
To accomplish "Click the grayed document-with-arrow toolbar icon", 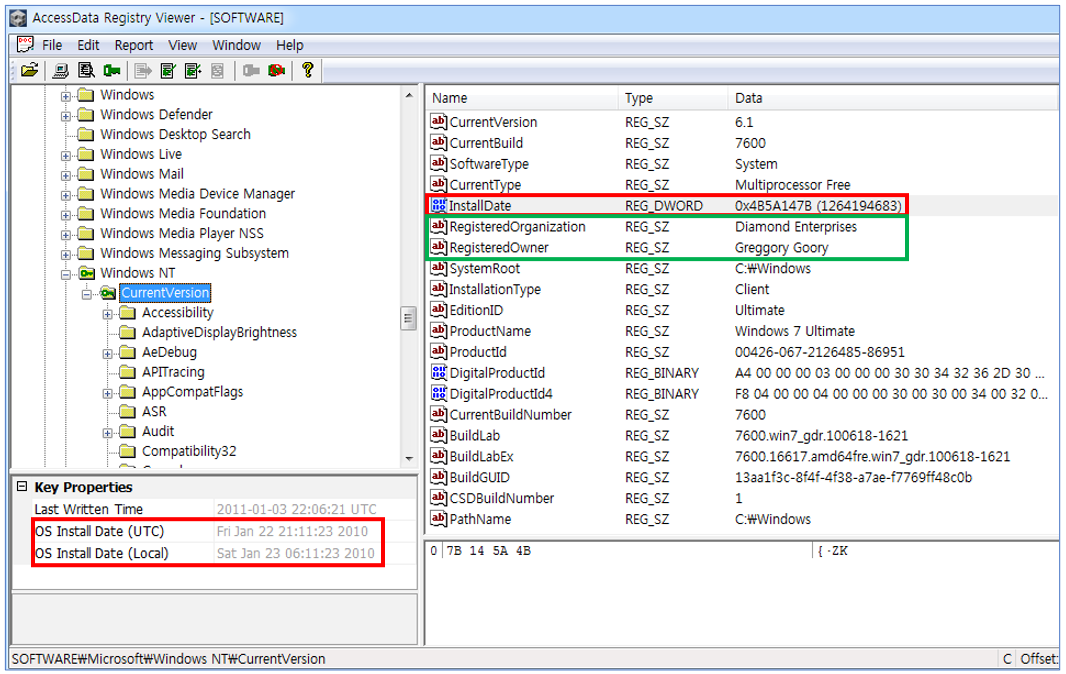I will 143,70.
